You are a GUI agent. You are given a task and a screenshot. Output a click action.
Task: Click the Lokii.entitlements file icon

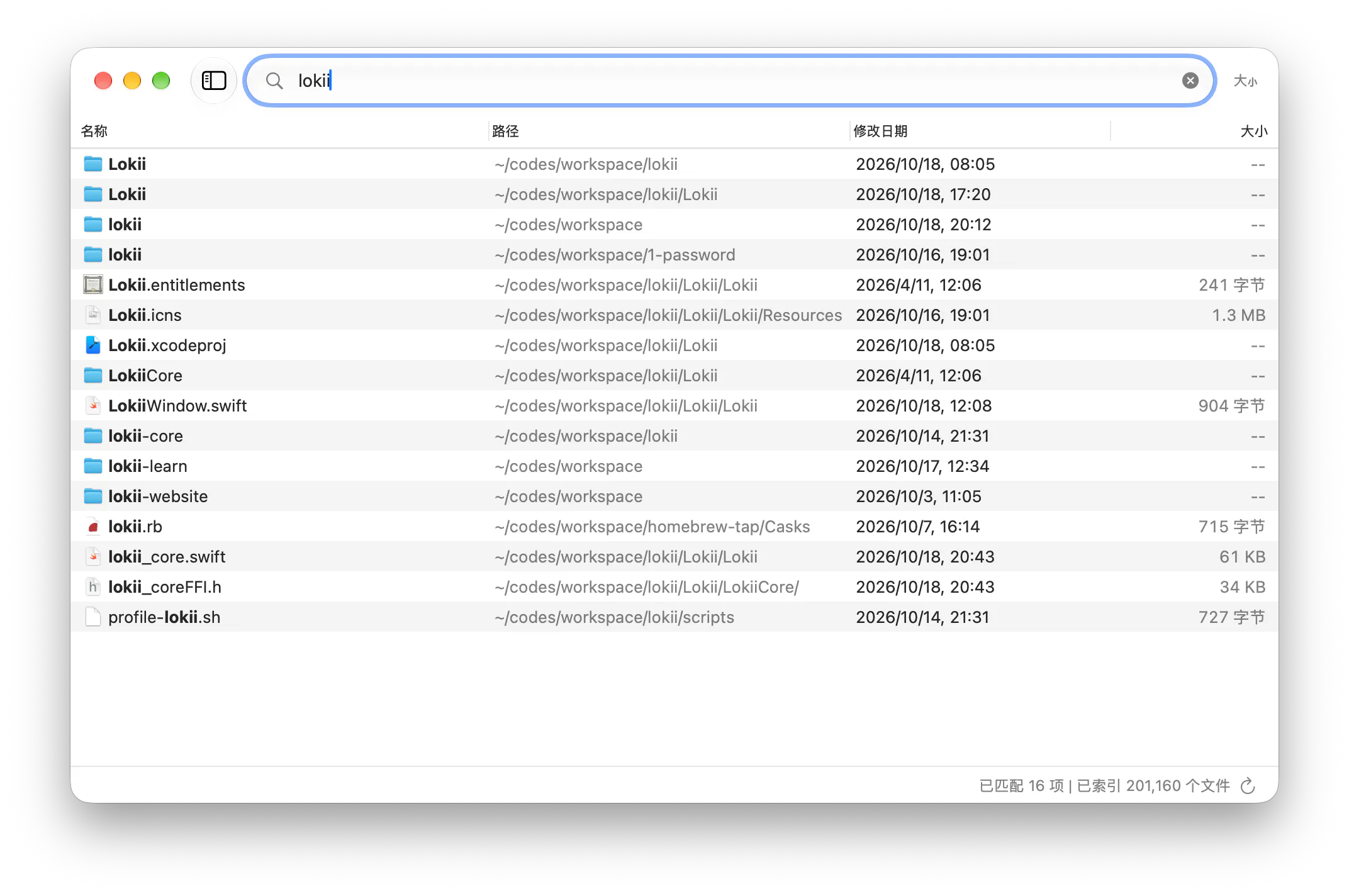pos(93,285)
